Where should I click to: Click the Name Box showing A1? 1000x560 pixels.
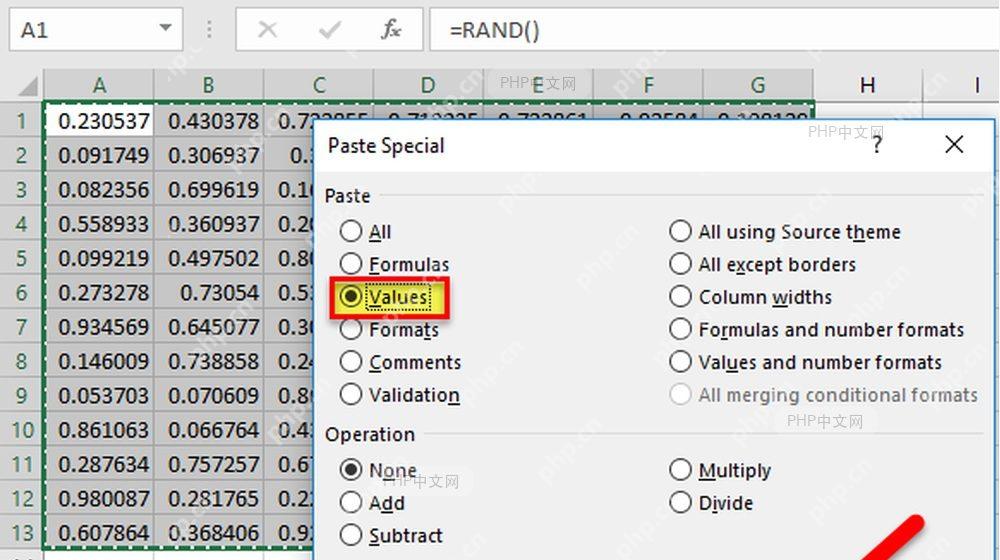[96, 29]
